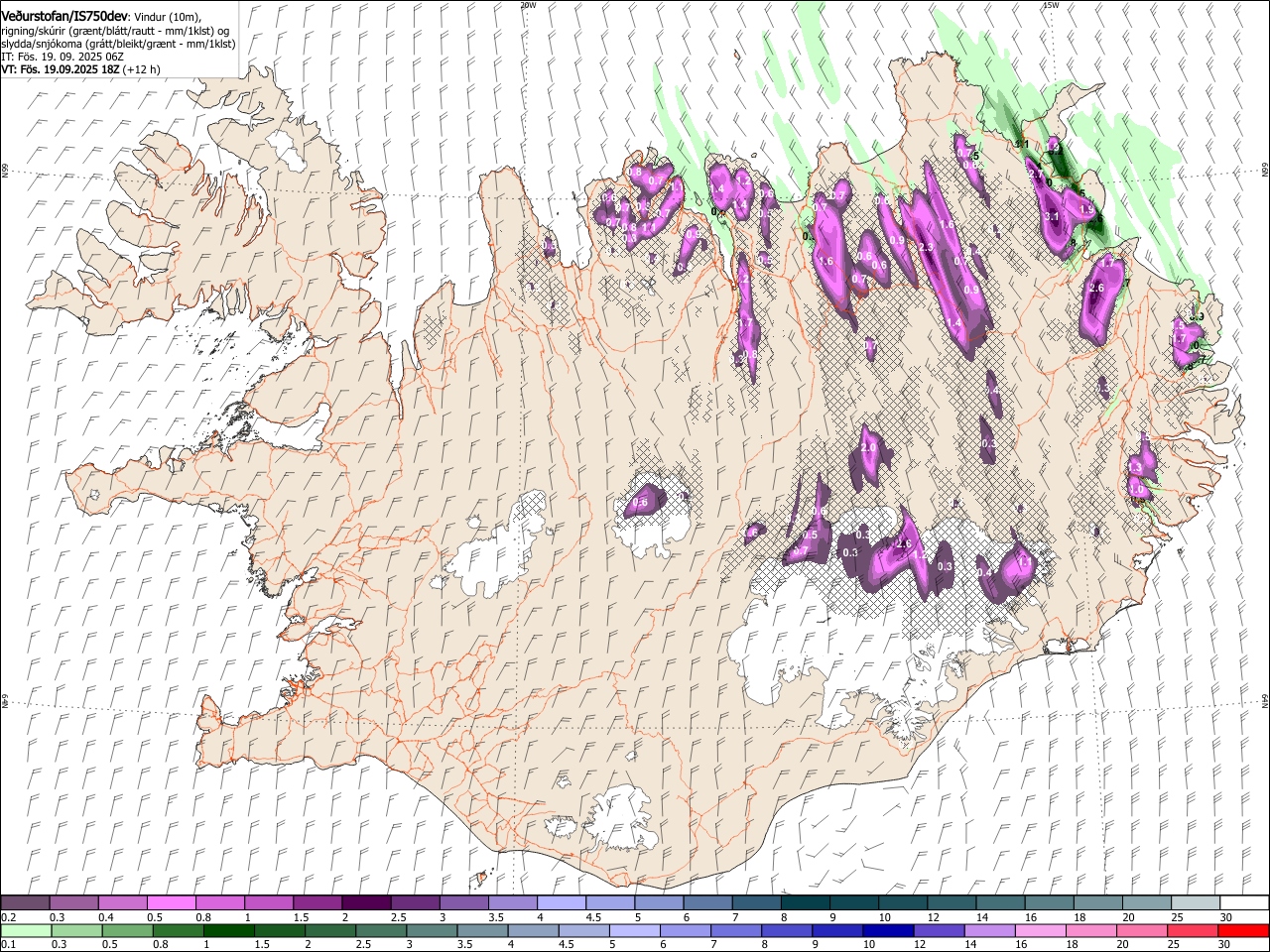Pick the white 30 snow scale end swatch
The width and height of the screenshot is (1270, 952).
(x=1244, y=903)
